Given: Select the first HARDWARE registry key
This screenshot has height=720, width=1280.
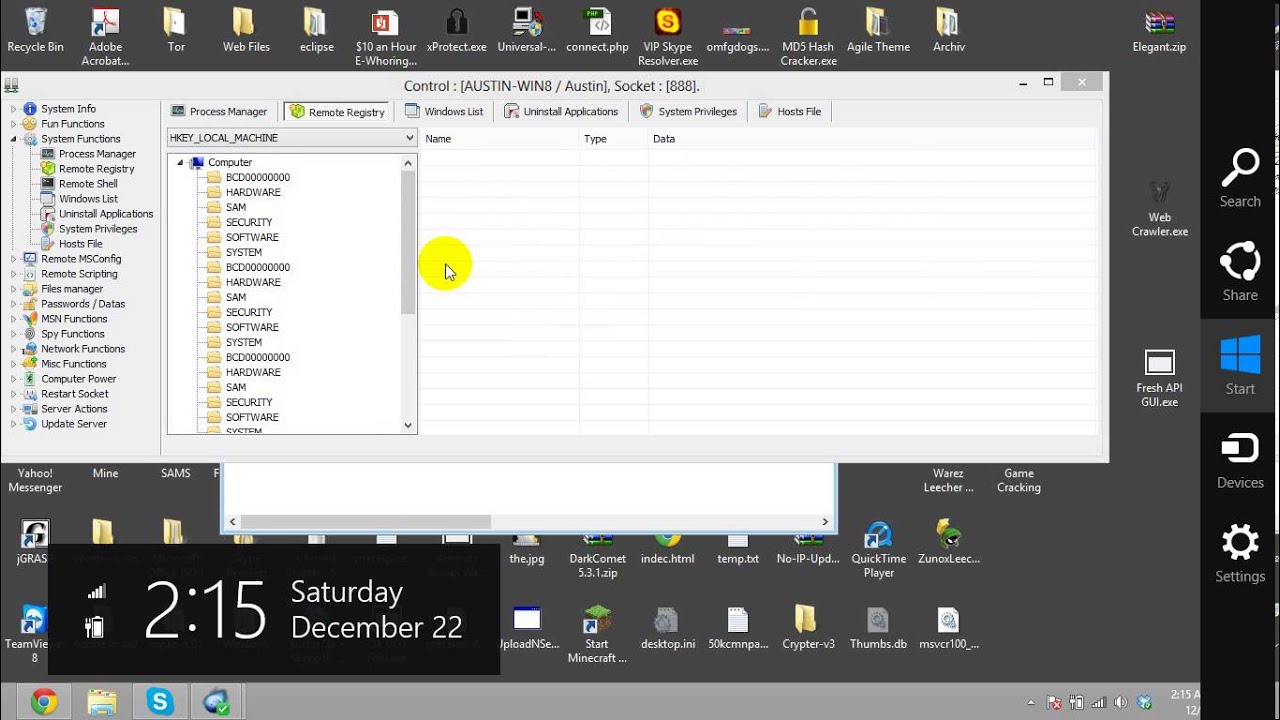Looking at the screenshot, I should [x=253, y=192].
